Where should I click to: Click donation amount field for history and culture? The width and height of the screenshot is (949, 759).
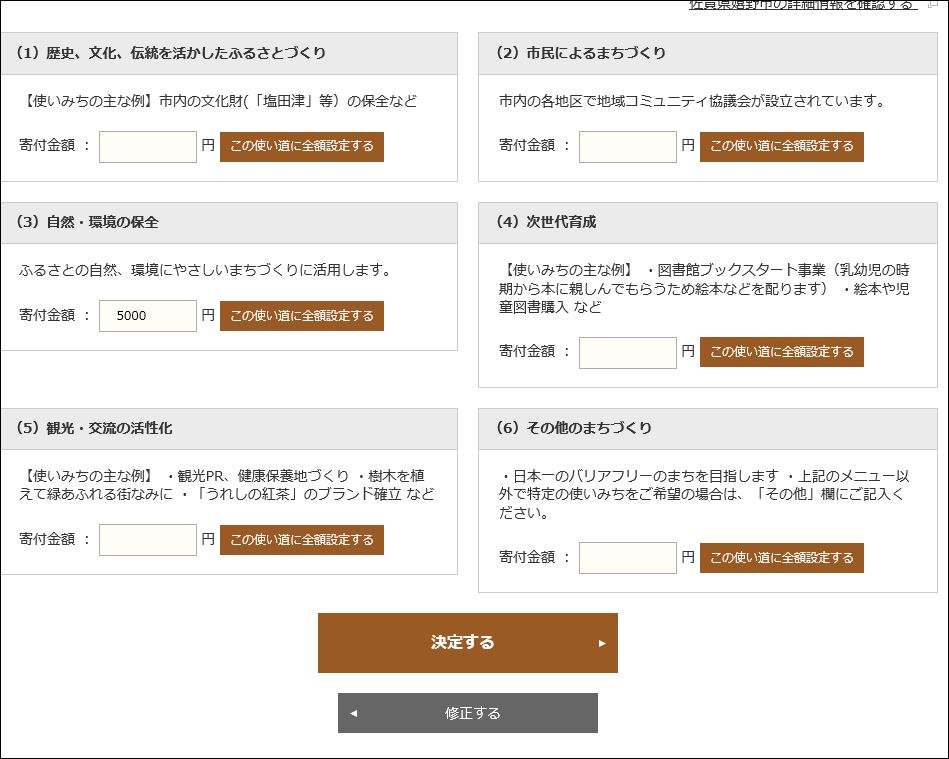(x=148, y=146)
